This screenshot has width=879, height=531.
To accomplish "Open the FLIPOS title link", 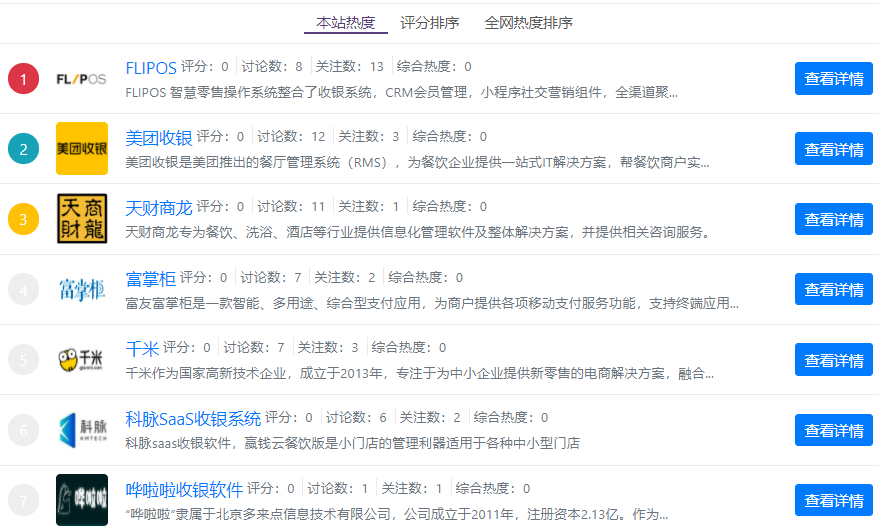I will point(151,68).
